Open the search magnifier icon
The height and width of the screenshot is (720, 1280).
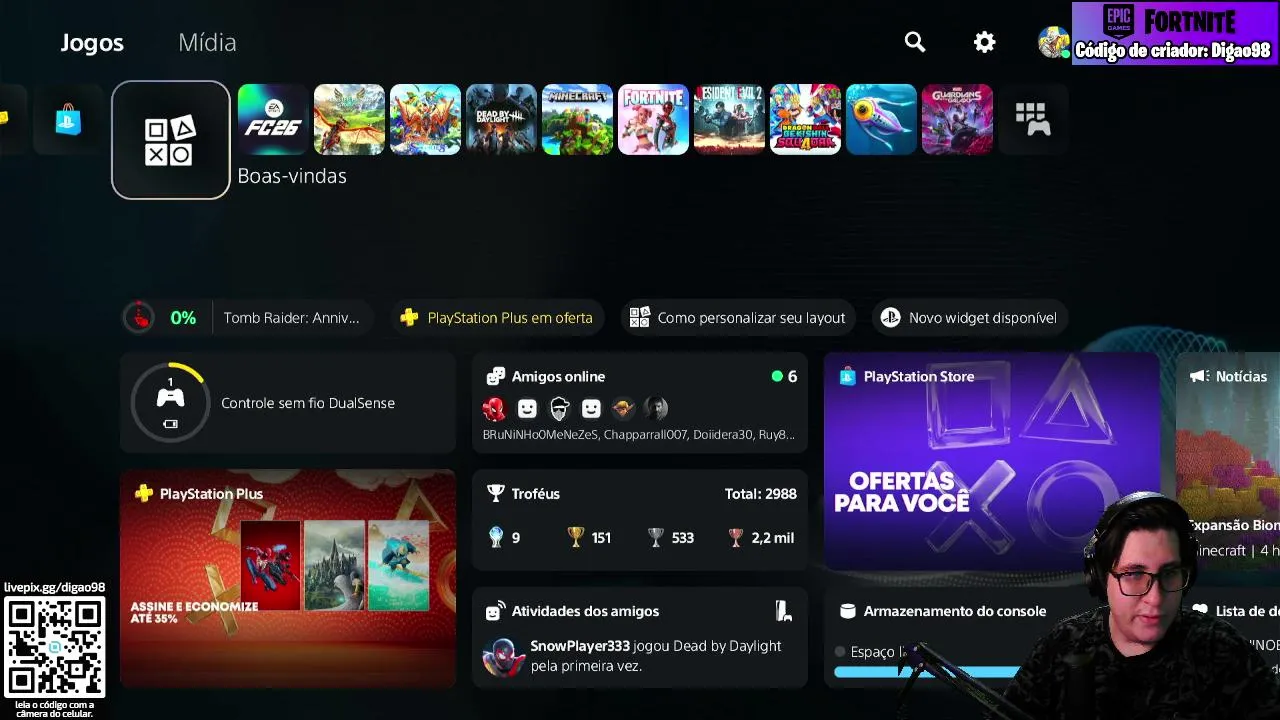(915, 42)
